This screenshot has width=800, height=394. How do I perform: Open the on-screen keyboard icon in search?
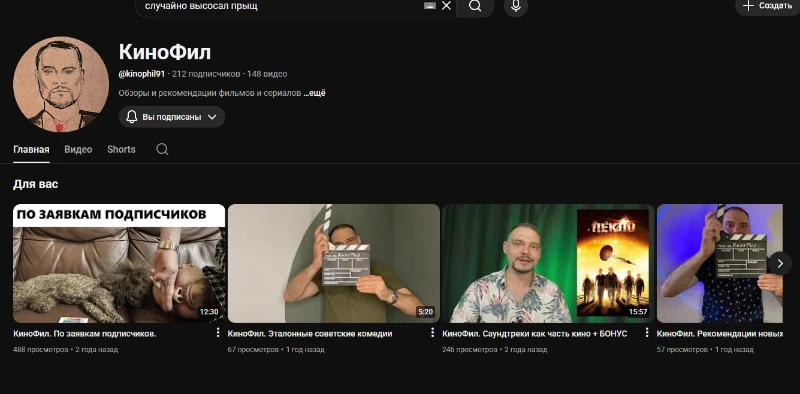point(430,6)
